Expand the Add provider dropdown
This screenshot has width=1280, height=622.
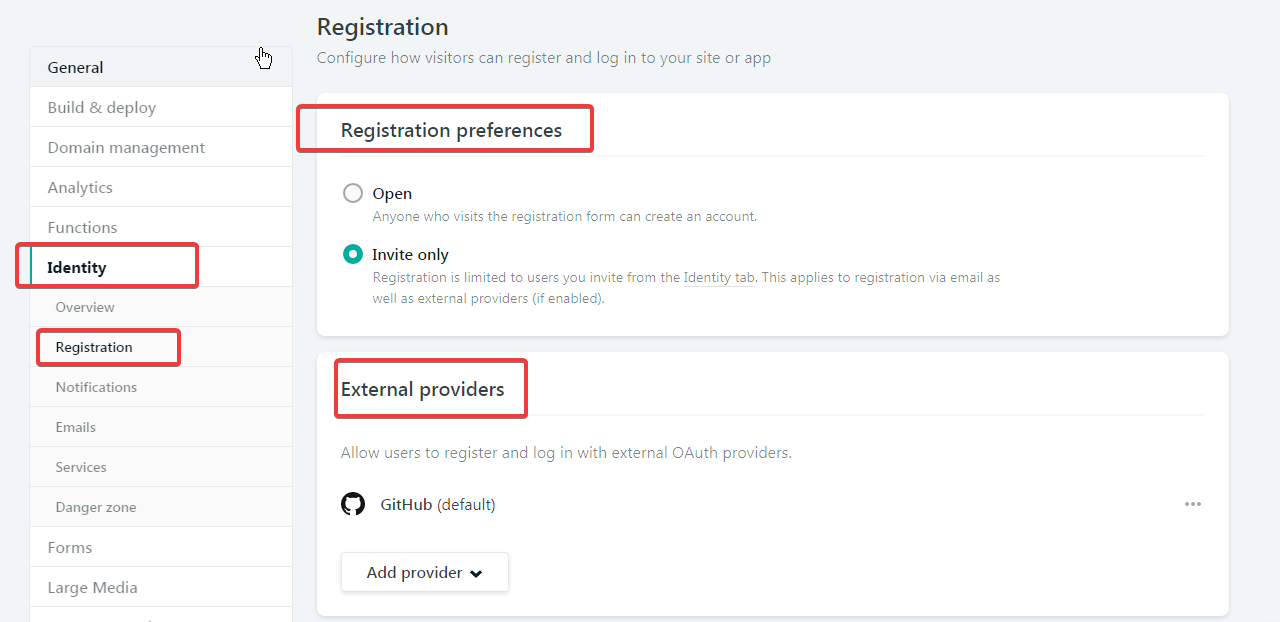[425, 572]
